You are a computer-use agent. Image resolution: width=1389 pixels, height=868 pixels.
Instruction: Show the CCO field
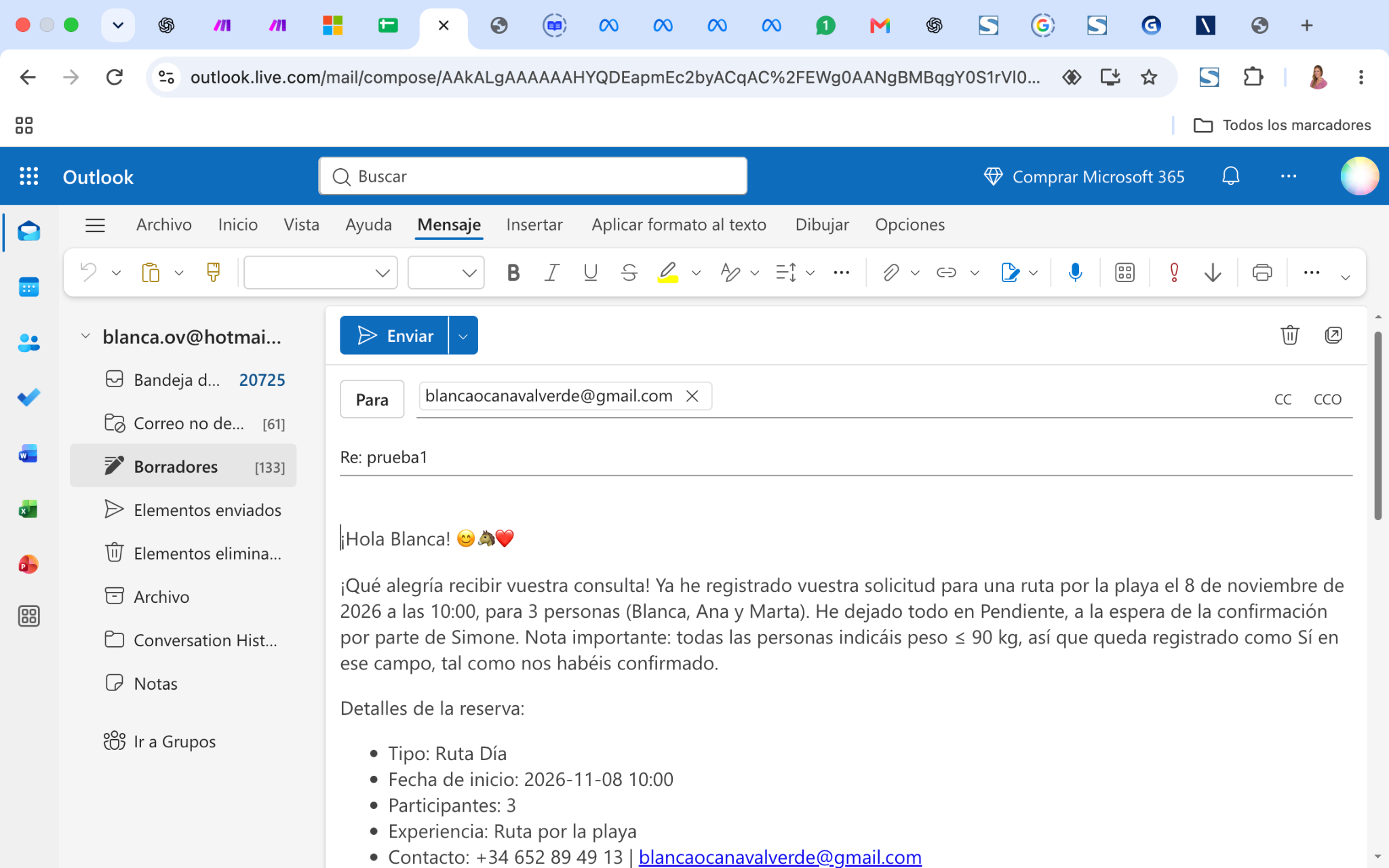coord(1327,399)
